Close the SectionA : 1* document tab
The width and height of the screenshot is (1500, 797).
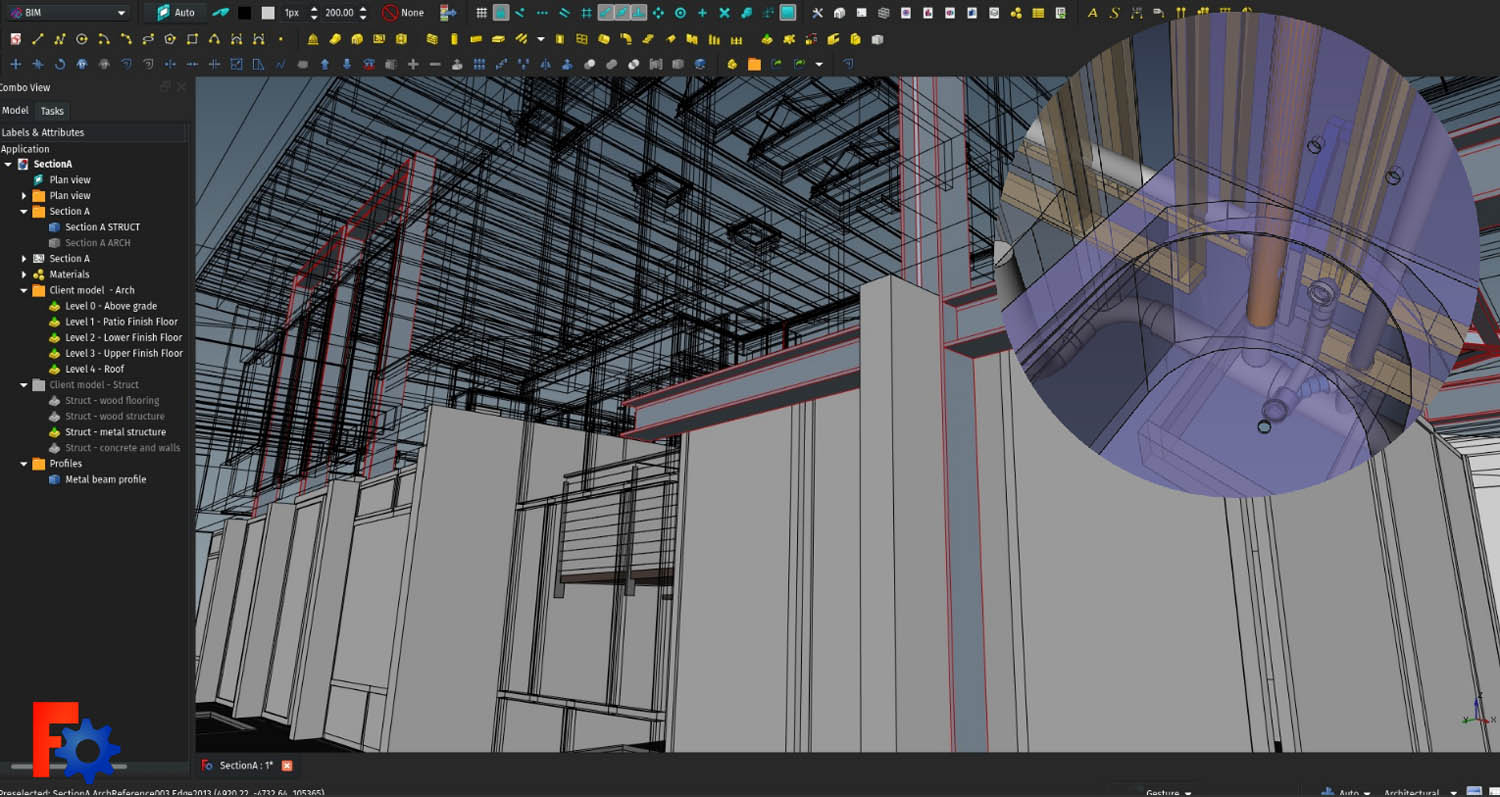pyautogui.click(x=287, y=765)
